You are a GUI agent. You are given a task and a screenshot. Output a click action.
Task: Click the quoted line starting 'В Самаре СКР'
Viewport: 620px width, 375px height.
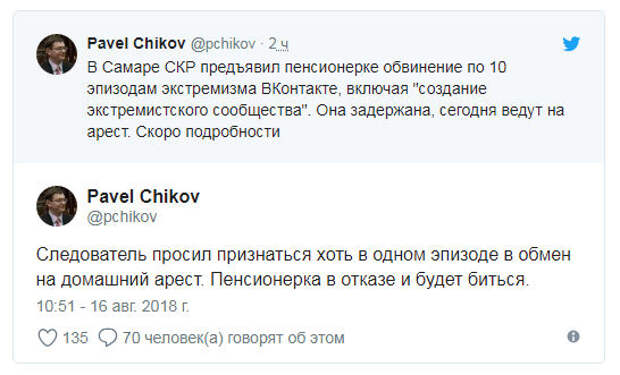point(297,67)
